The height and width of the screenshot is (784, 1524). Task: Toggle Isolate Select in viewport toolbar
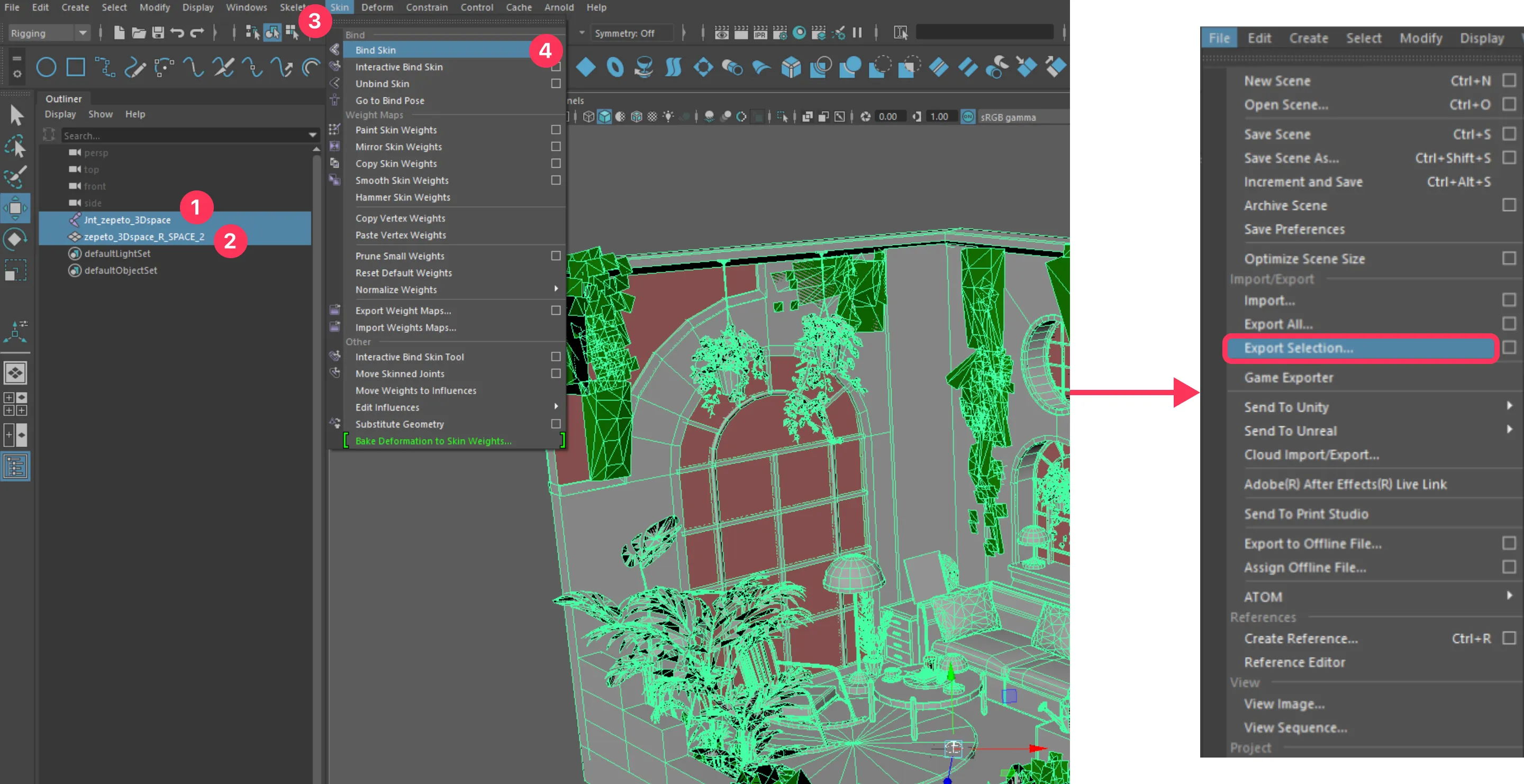[782, 116]
